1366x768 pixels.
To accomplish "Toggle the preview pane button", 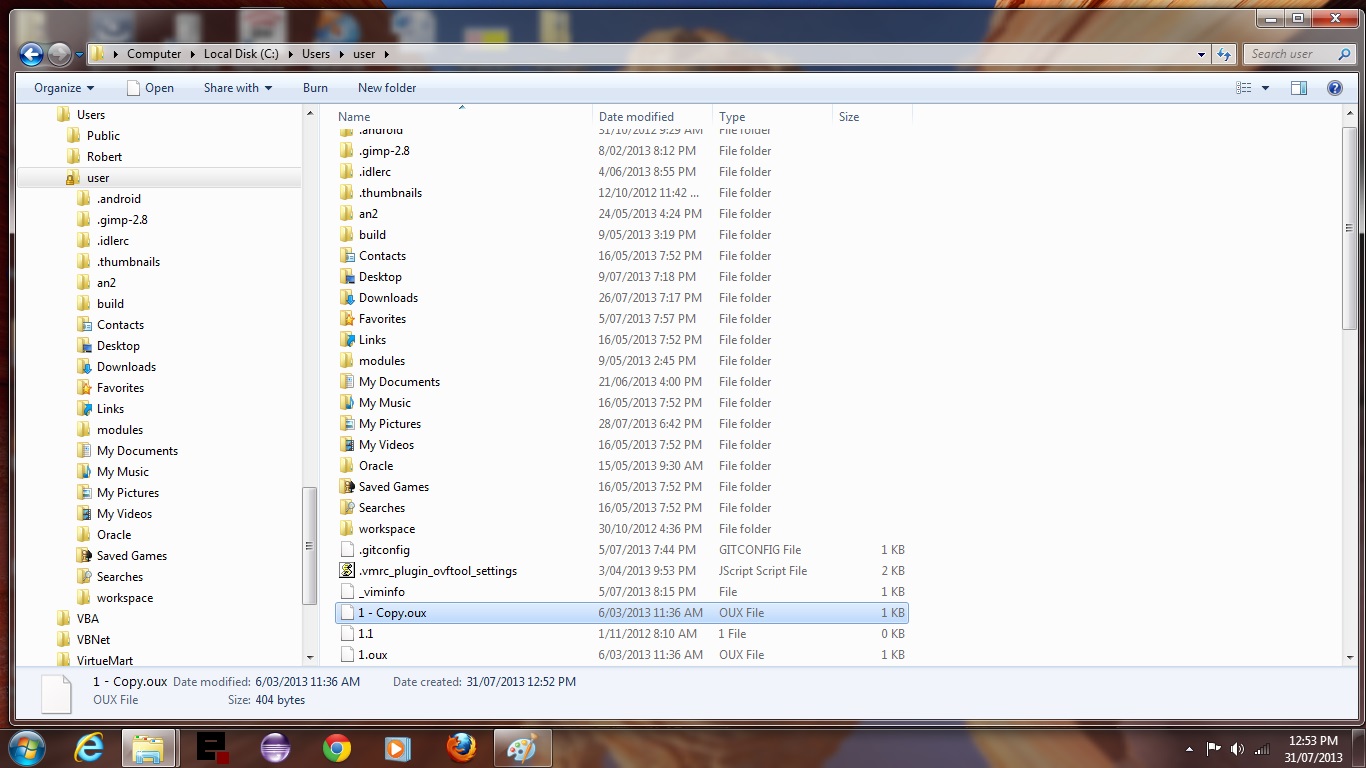I will tap(1299, 88).
